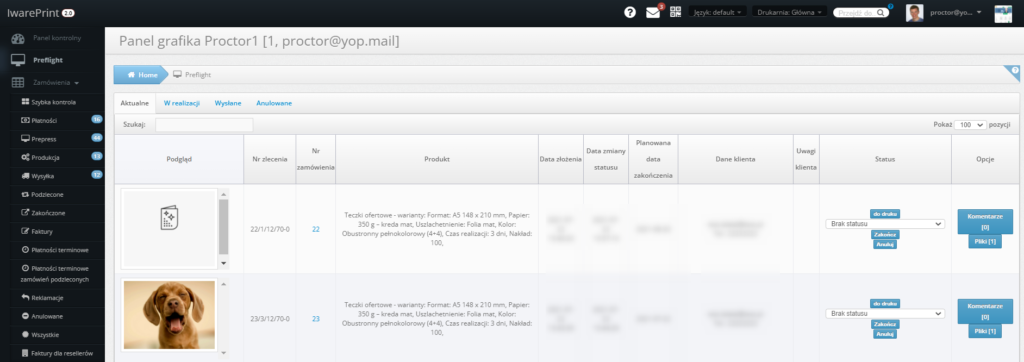Click Anuluj button for order 22
The width and height of the screenshot is (1024, 362).
tap(885, 244)
